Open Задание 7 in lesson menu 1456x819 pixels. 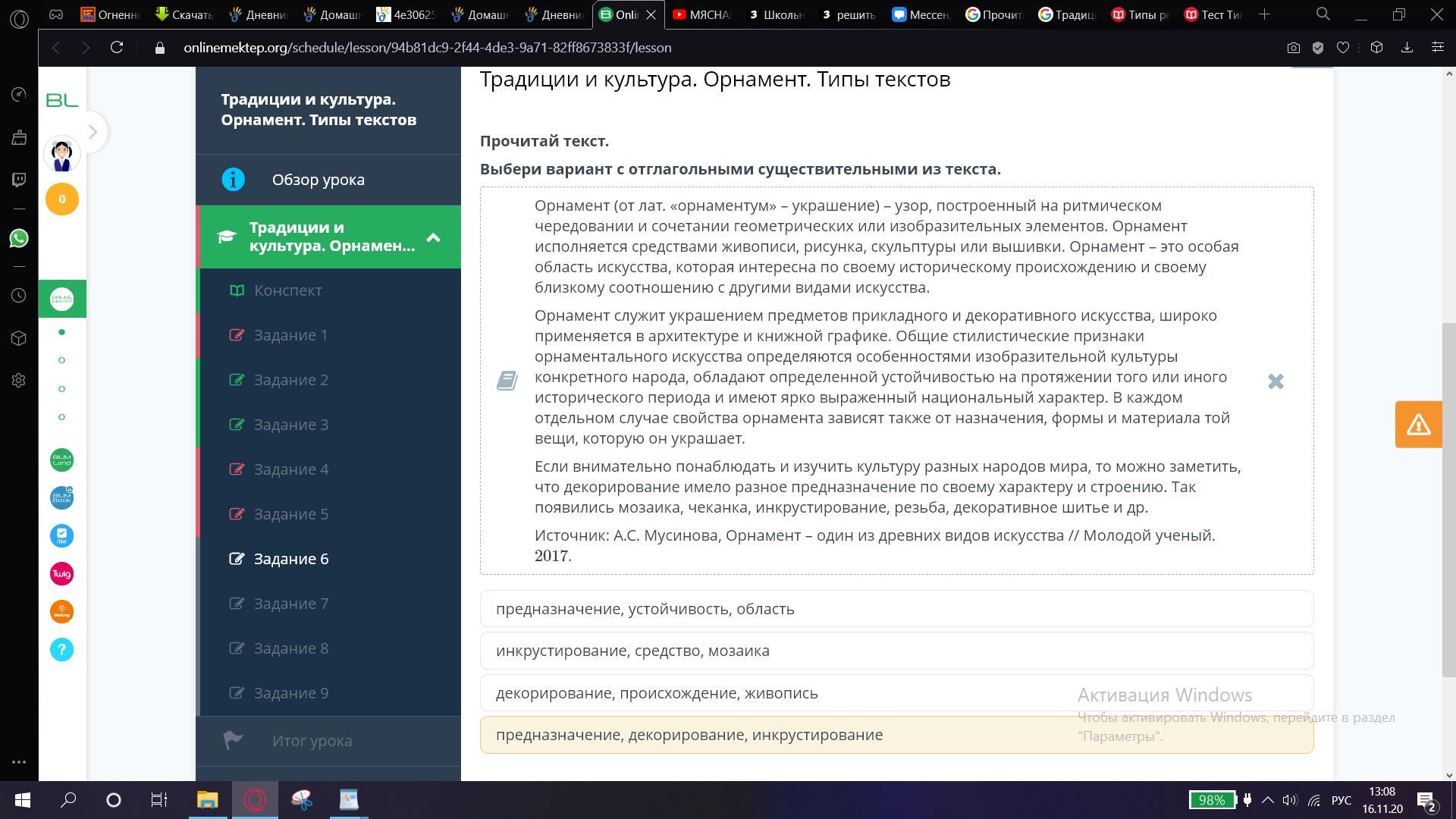pos(291,604)
